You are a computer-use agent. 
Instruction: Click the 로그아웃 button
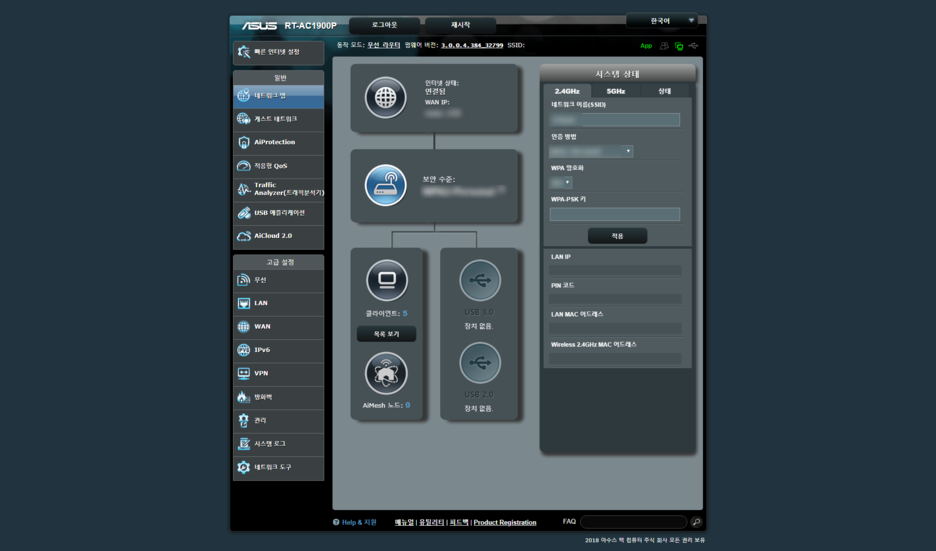384,25
